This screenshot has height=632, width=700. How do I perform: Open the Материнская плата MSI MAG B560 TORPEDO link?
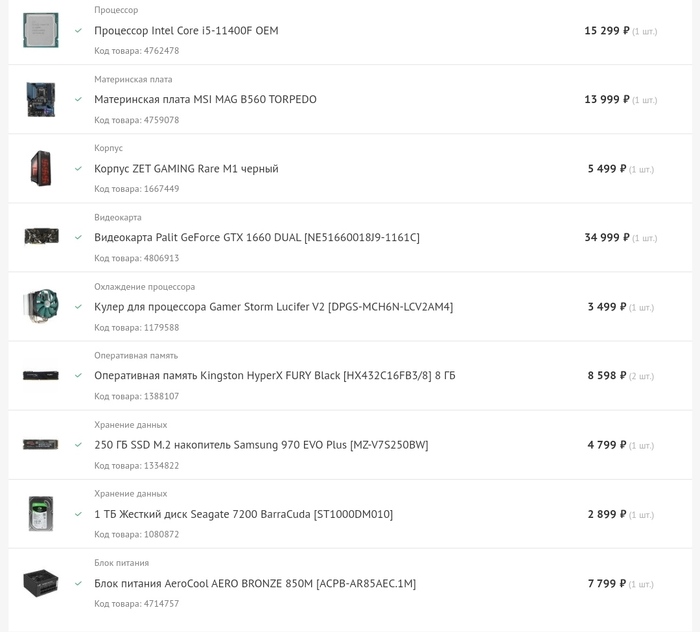pyautogui.click(x=205, y=100)
